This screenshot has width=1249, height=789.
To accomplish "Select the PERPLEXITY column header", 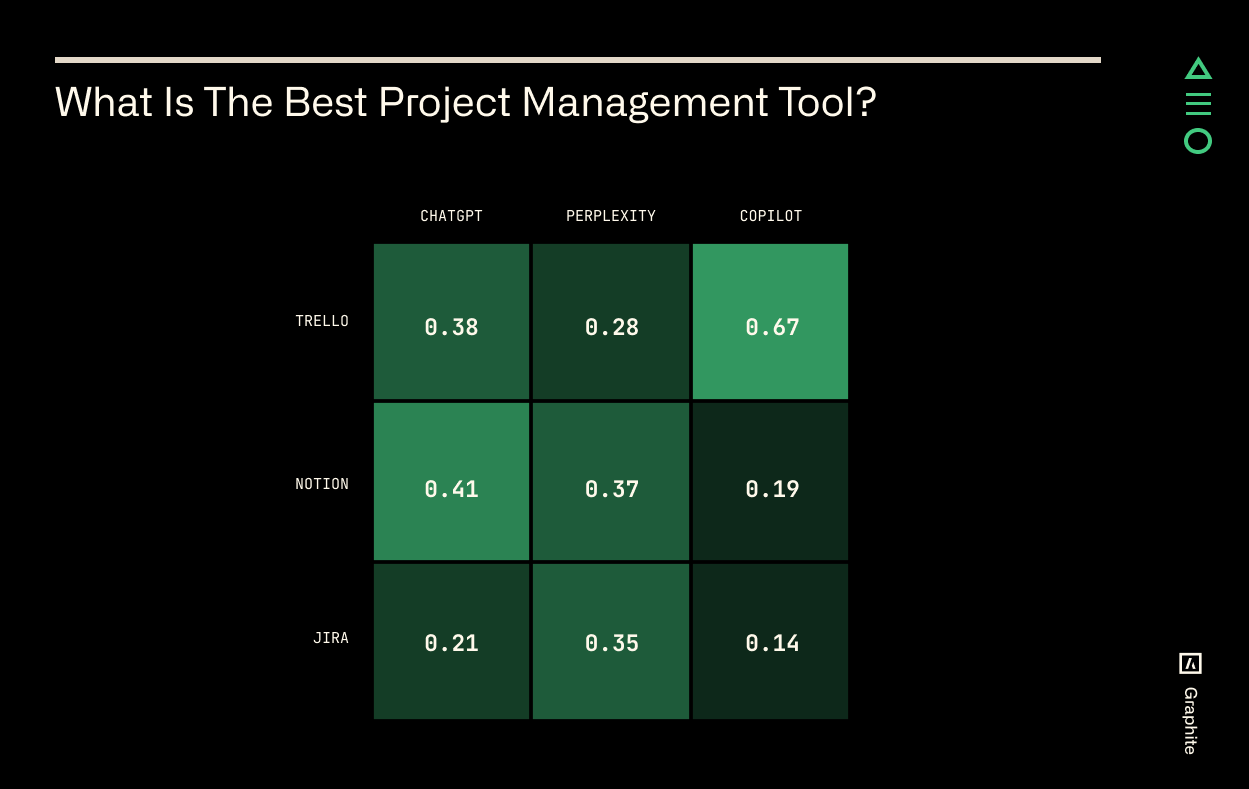I will coord(611,216).
